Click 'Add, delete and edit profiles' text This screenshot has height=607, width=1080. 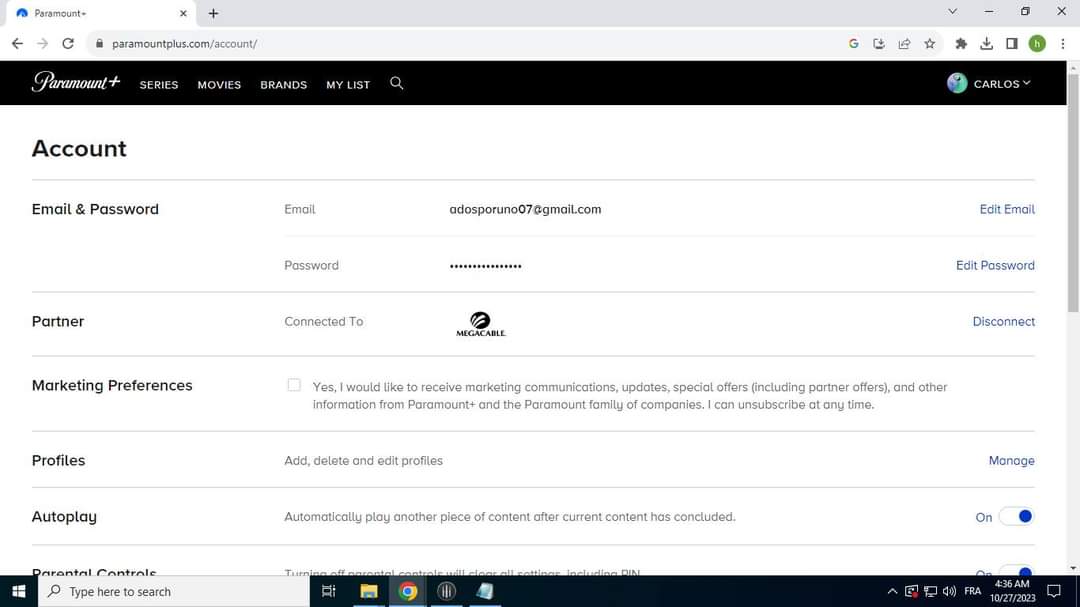[x=364, y=460]
